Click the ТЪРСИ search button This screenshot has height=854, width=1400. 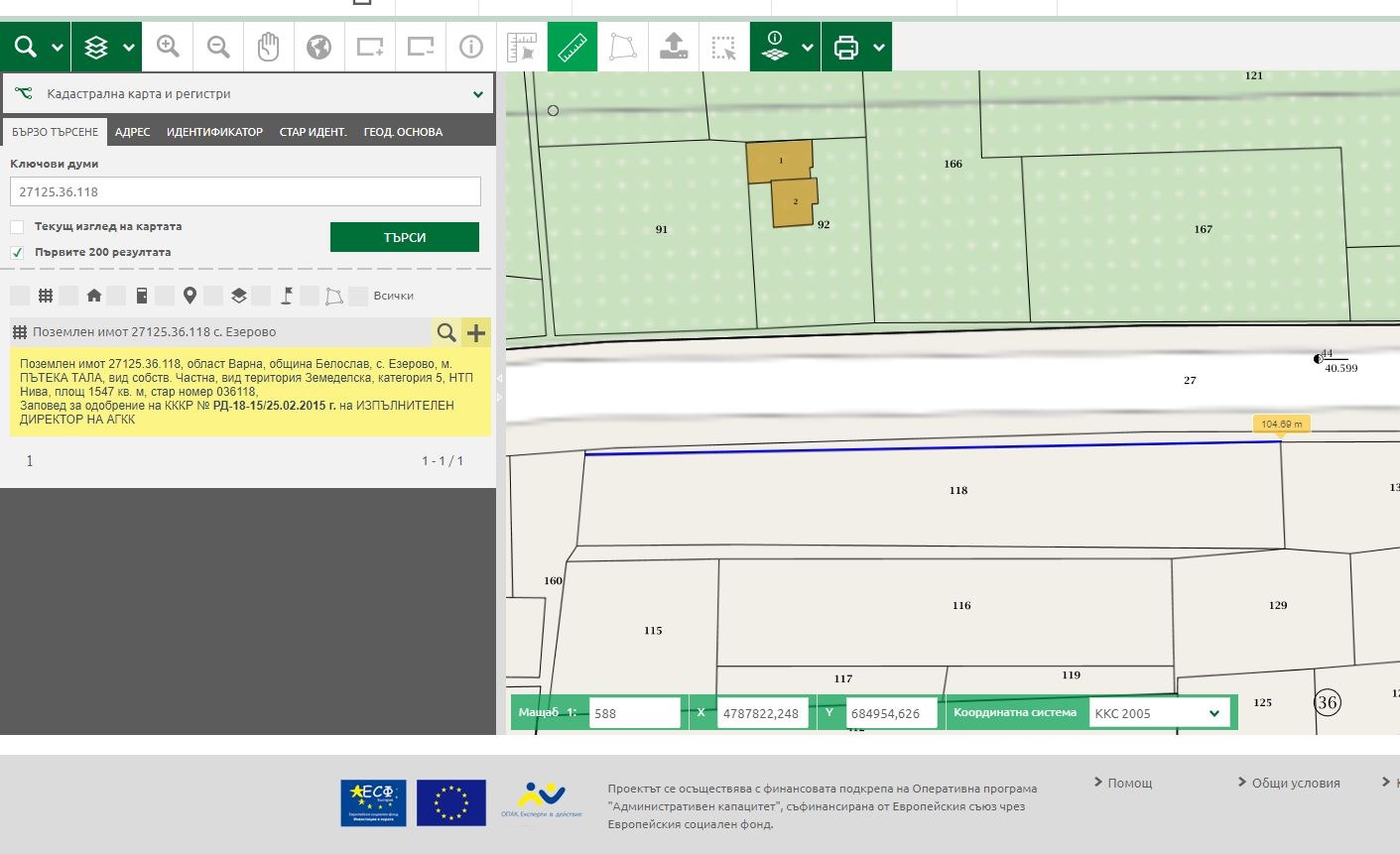coord(404,236)
